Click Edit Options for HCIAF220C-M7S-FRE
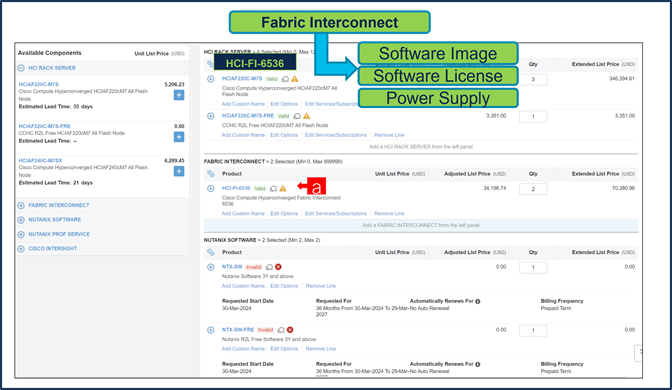 click(x=284, y=135)
